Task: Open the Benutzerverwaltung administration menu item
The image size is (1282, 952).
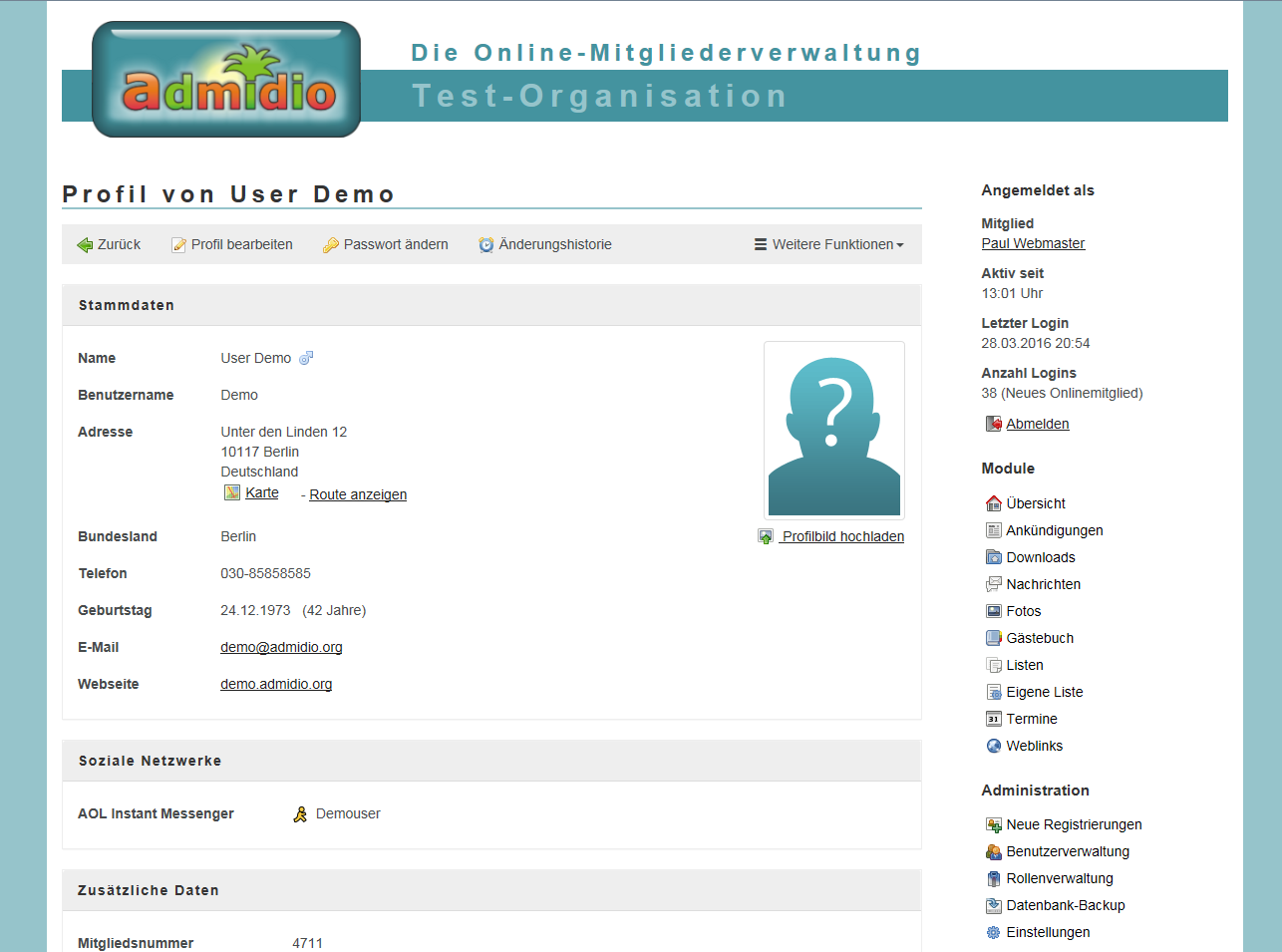Action: 1067,851
